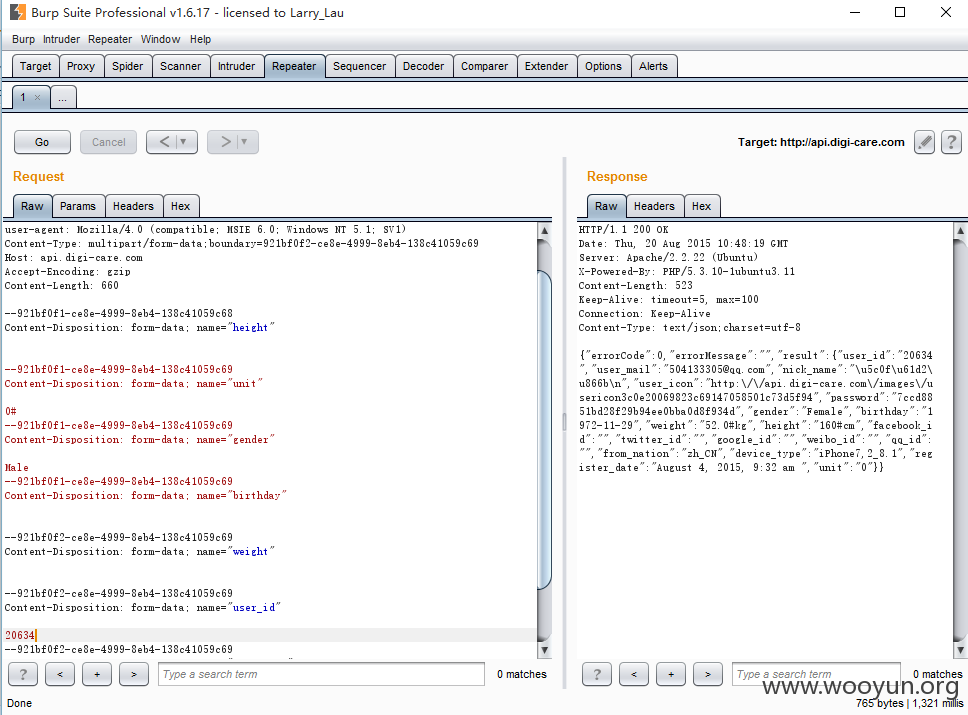968x715 pixels.
Task: Switch to the Alerts tab
Action: [x=653, y=66]
